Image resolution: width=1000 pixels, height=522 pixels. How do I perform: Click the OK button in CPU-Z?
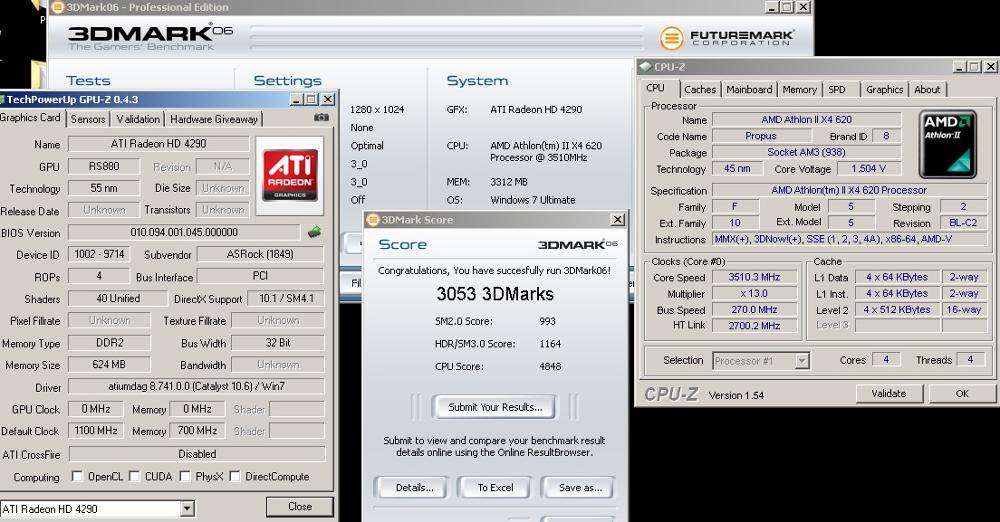pos(962,394)
